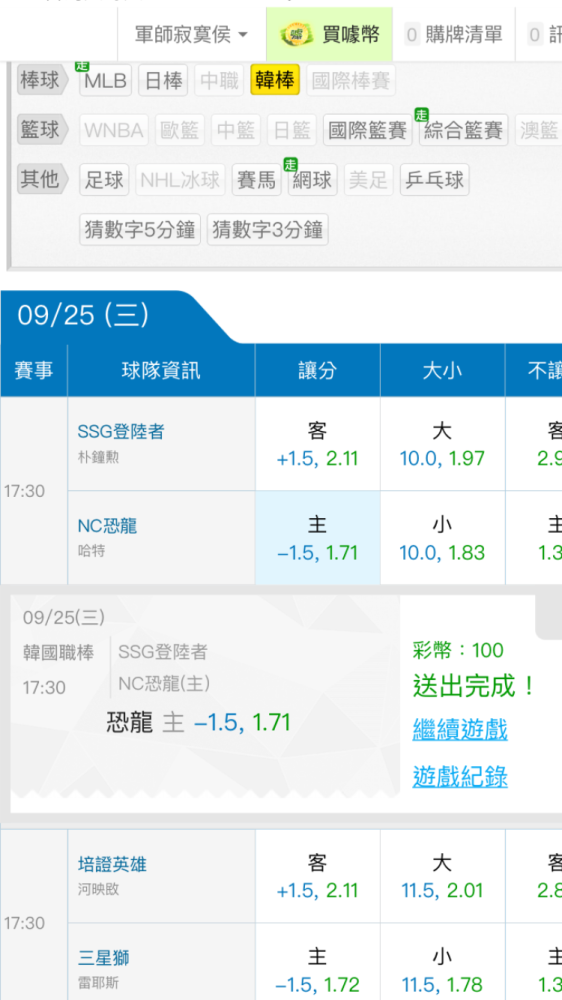562x1000 pixels.
Task: Click pitcher name 哈特
Action: coord(91,552)
